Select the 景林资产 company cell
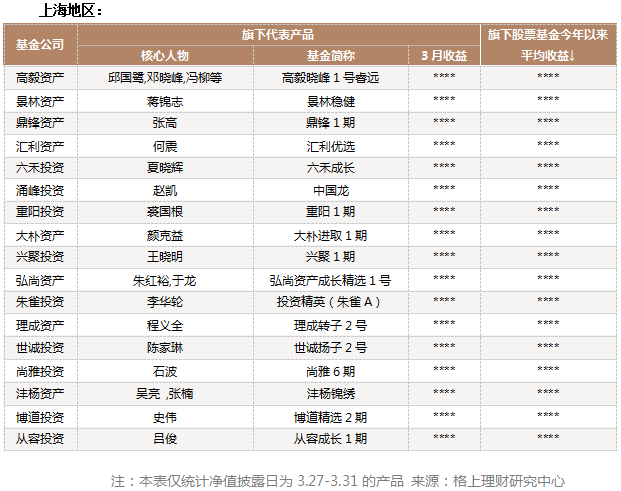 coord(40,102)
